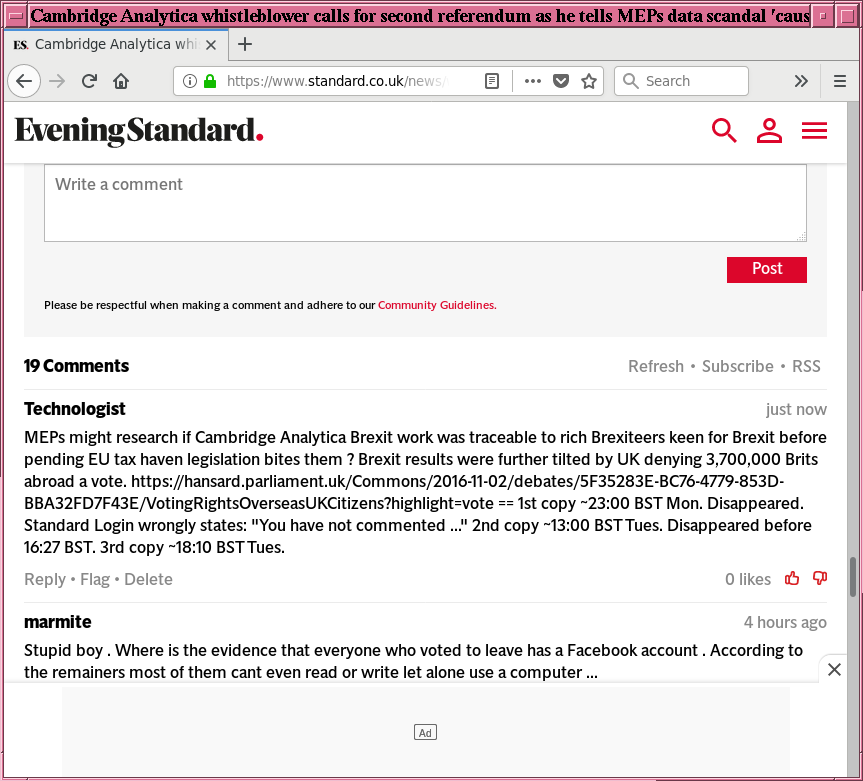Delete Technologist's comment
This screenshot has height=781, width=863.
tap(149, 580)
